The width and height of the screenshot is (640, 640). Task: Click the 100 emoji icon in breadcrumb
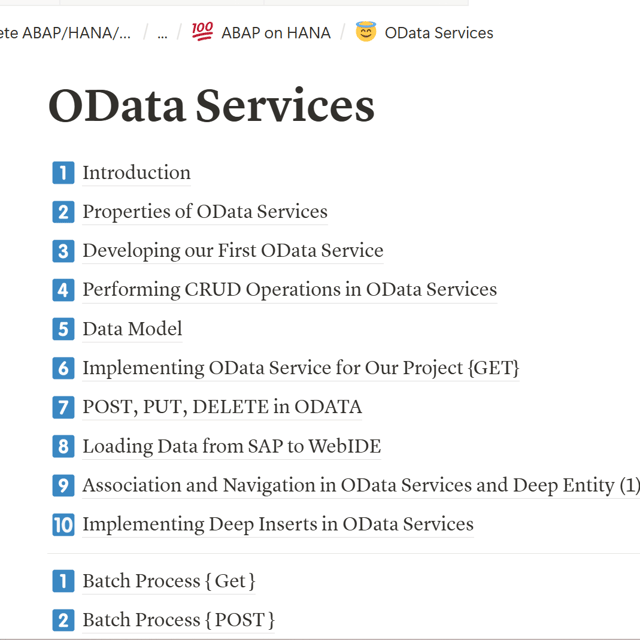[202, 32]
